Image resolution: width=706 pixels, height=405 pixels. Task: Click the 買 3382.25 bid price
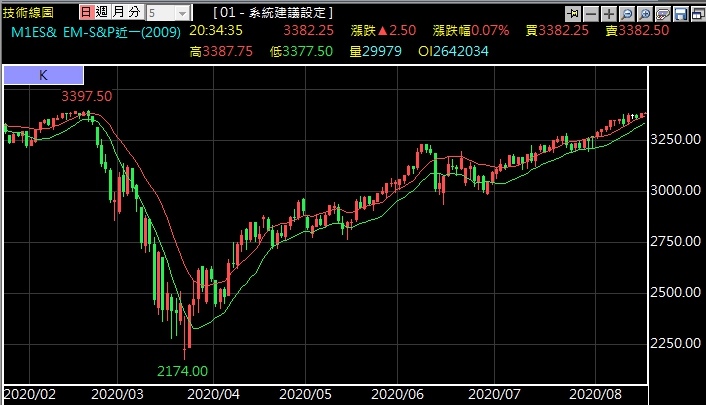click(557, 31)
